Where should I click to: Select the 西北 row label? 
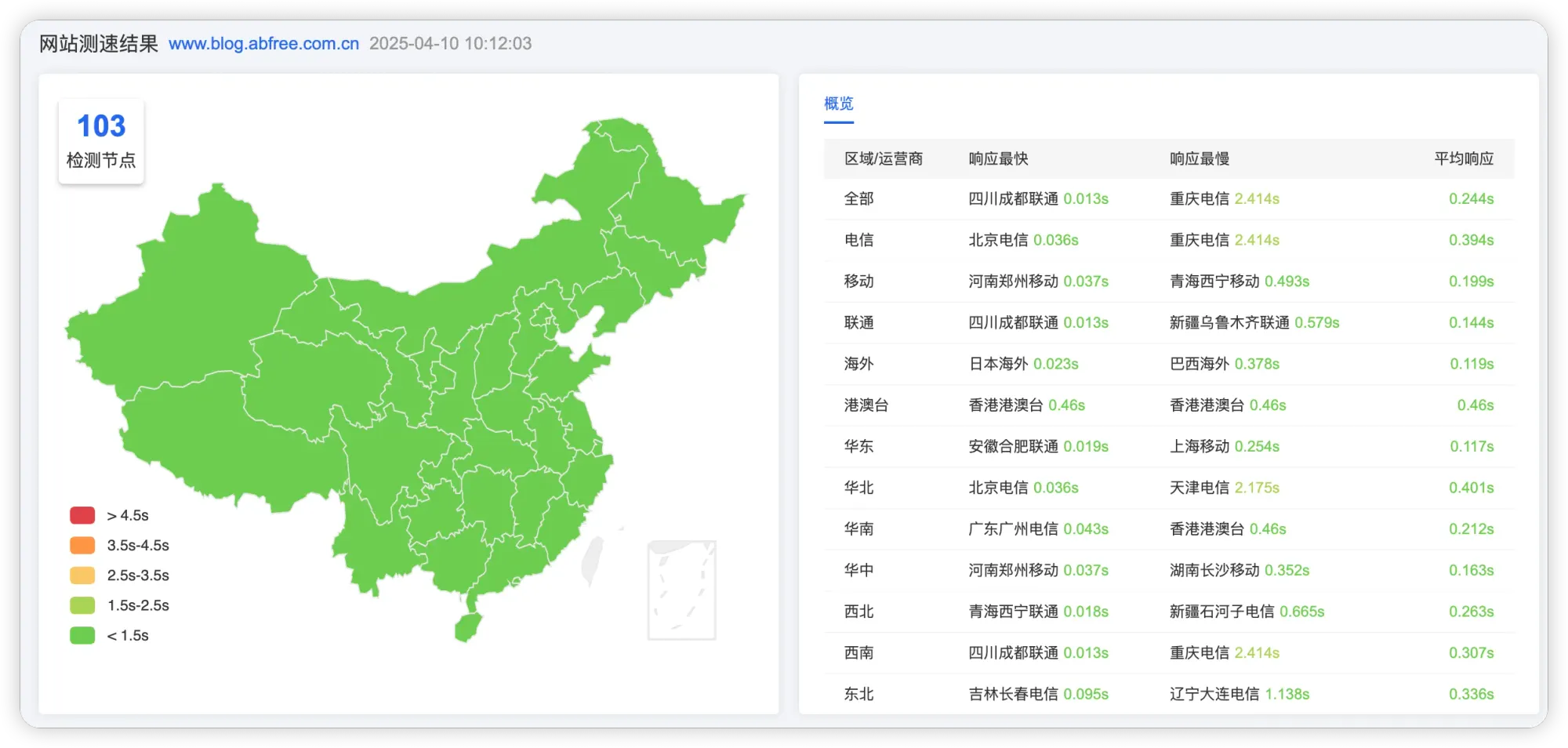[858, 611]
